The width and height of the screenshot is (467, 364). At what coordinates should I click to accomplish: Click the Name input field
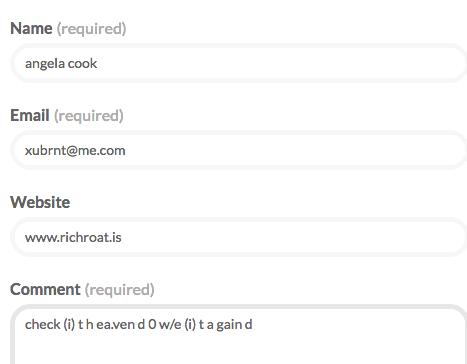(x=239, y=63)
